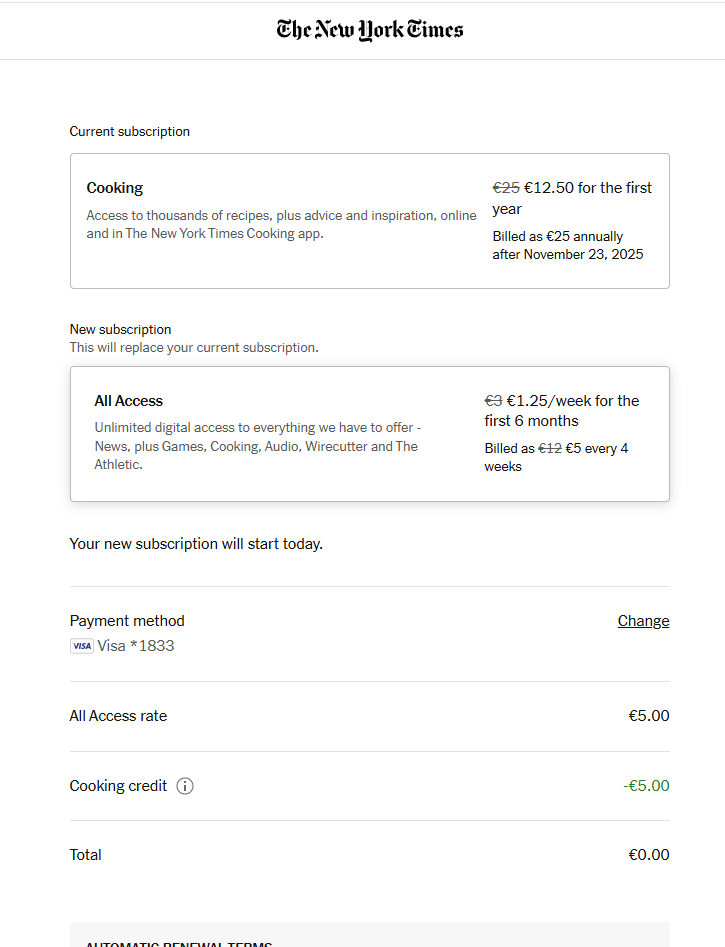Image resolution: width=725 pixels, height=947 pixels.
Task: Click the €5.00 All Access rate amount
Action: click(x=648, y=716)
